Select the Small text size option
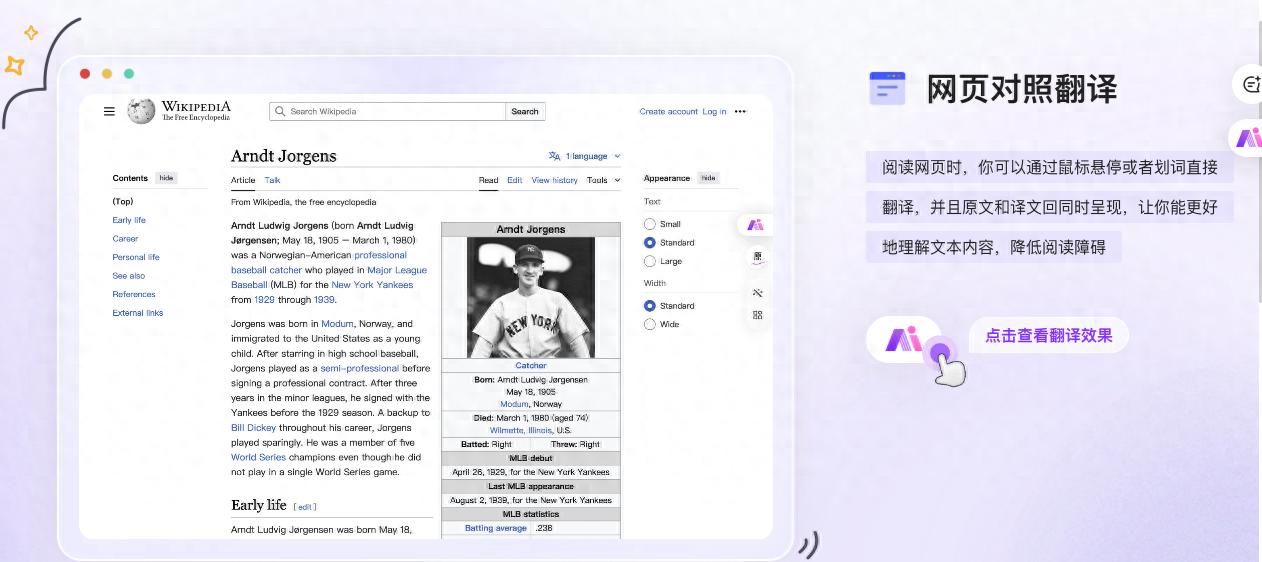Screen dimensions: 1262x562 [x=650, y=224]
